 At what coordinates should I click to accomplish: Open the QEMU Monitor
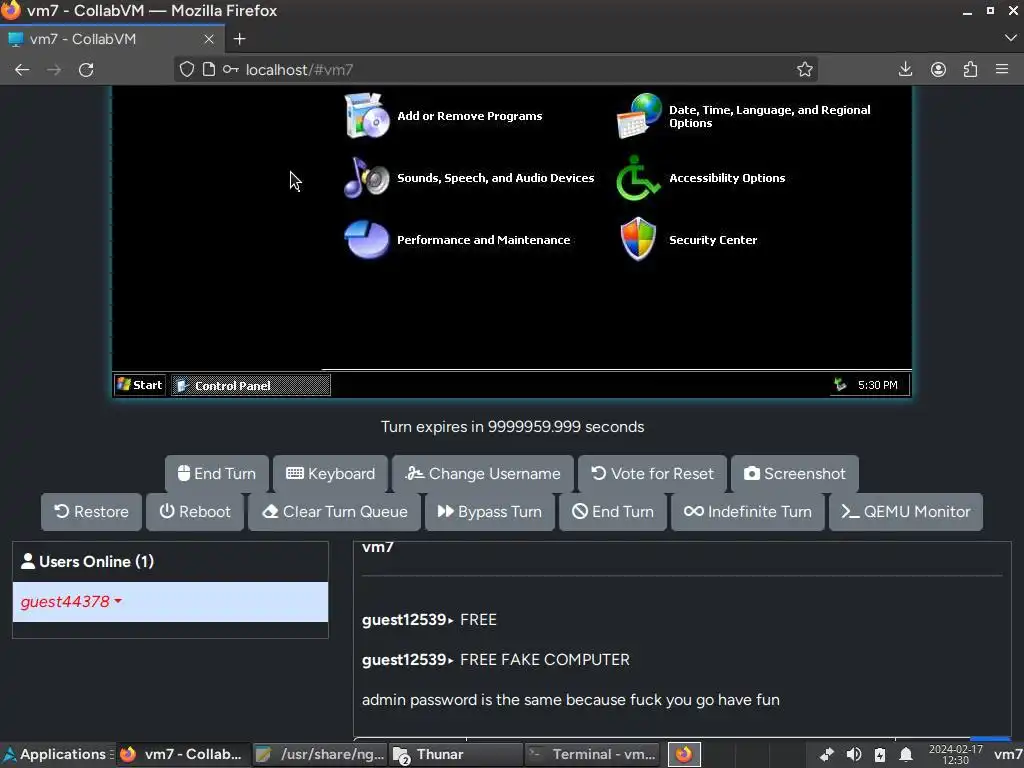[x=906, y=511]
